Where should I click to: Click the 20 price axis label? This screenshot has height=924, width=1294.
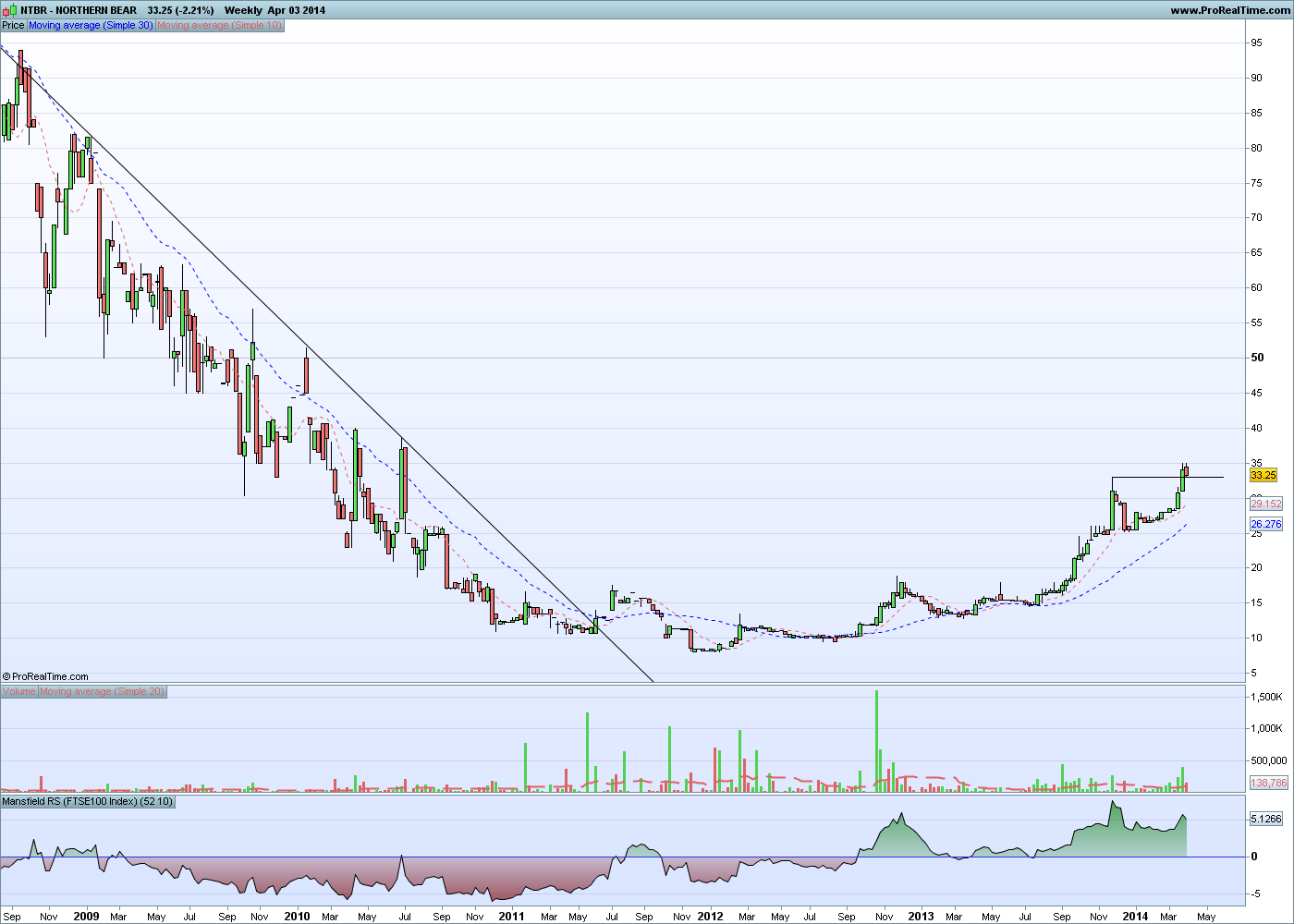[1256, 567]
